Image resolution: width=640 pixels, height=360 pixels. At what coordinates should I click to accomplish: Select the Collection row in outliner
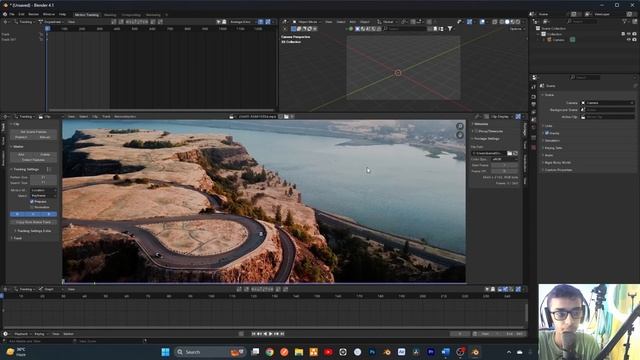click(554, 34)
